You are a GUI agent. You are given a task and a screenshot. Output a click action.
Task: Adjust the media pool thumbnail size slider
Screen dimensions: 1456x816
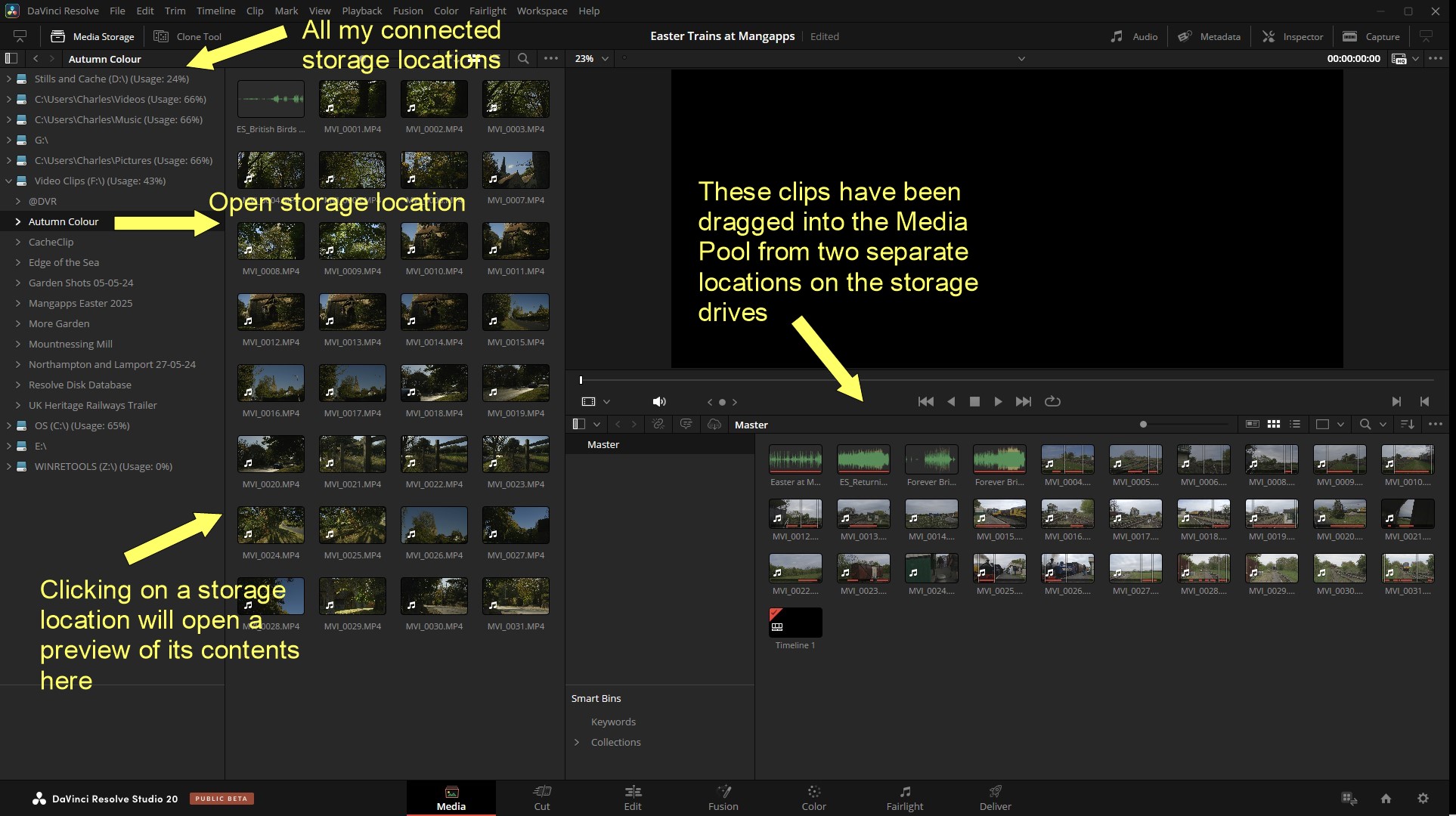pos(1143,425)
